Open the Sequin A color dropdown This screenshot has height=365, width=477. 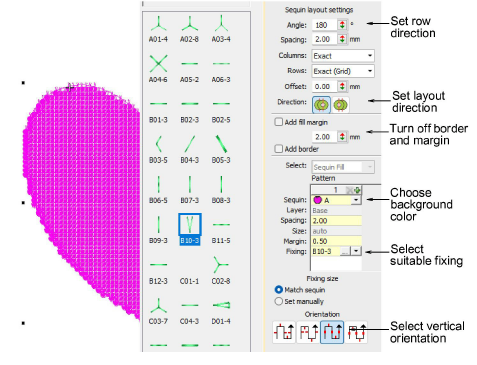(356, 200)
